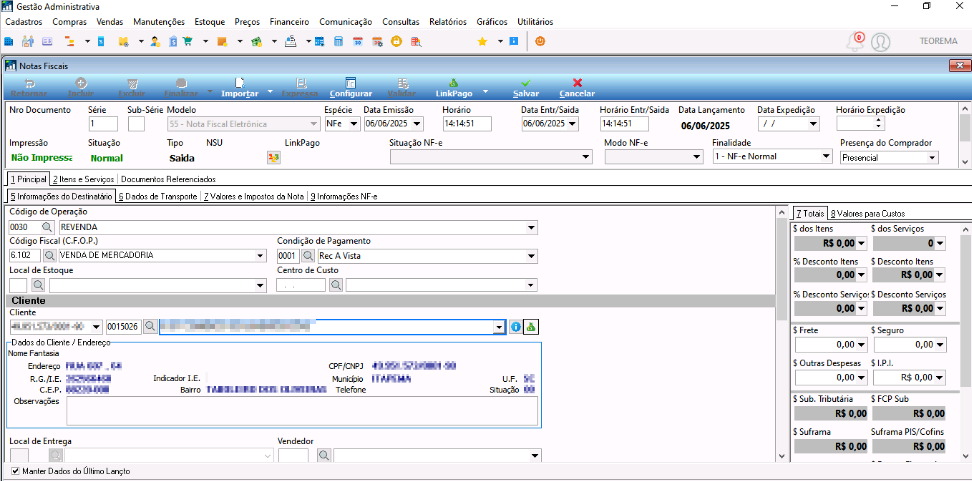Click the LinkPago small icon below label

click(273, 157)
